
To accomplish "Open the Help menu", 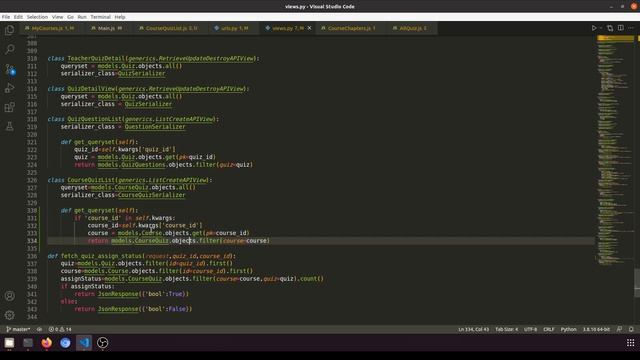I will (x=120, y=17).
